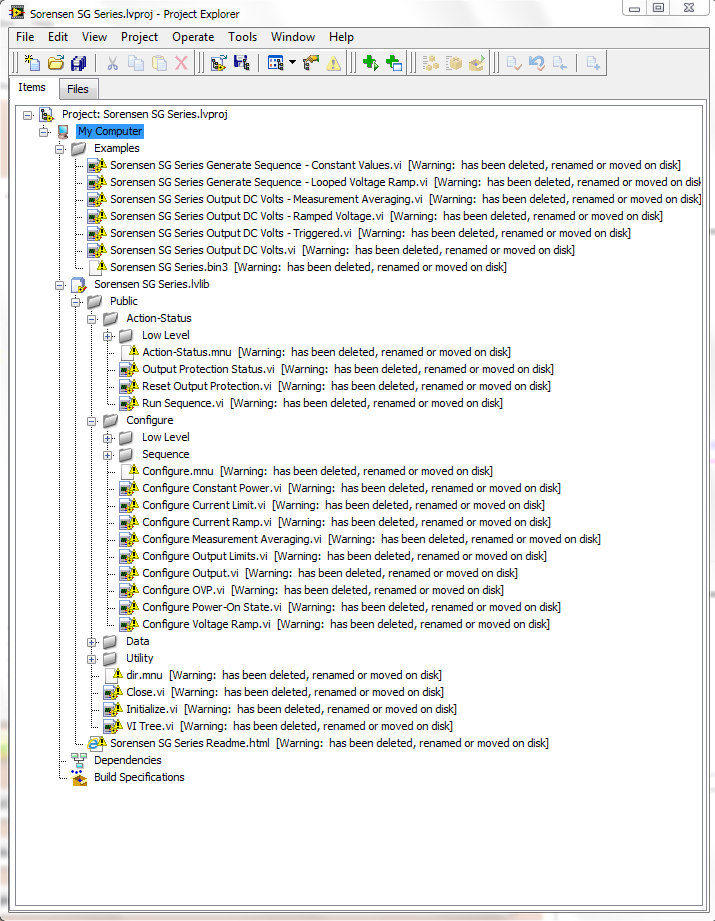The height and width of the screenshot is (921, 715).
Task: Select Output DC Volts - Triggered.vi example
Action: coord(230,233)
